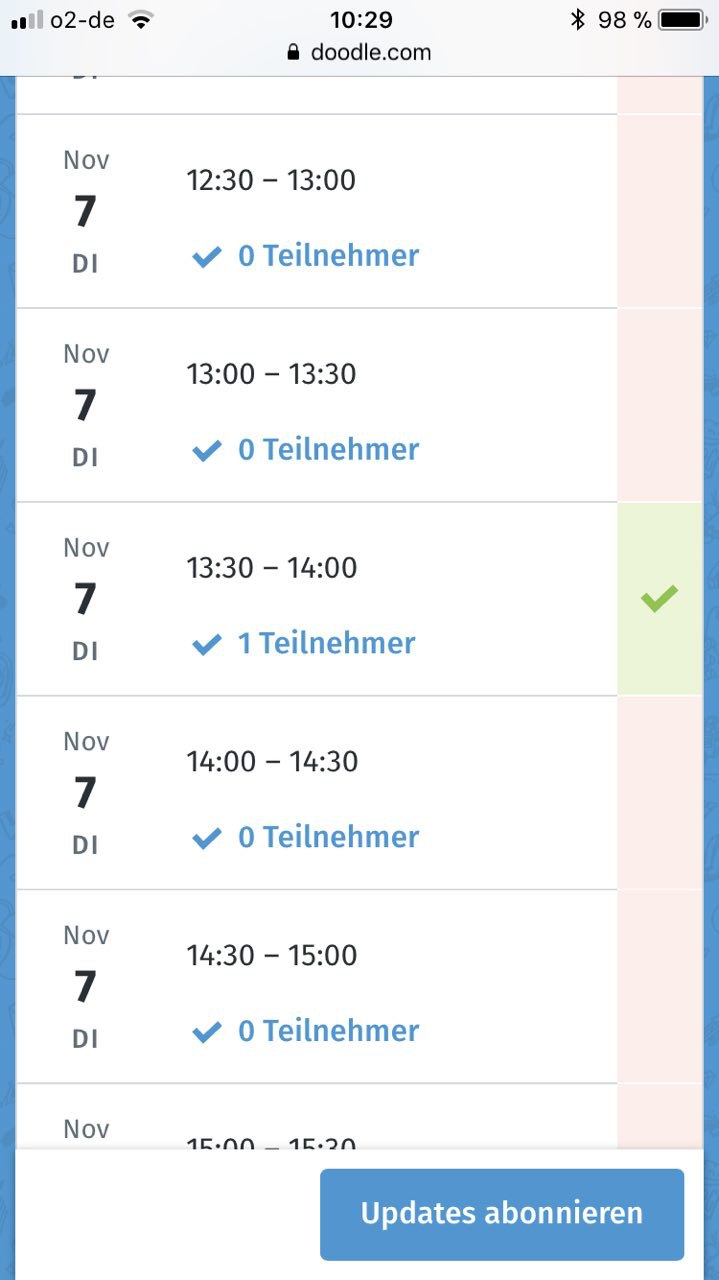The image size is (719, 1280).
Task: Open 0 Teilnehmer link for 12:30 slot
Action: point(328,256)
